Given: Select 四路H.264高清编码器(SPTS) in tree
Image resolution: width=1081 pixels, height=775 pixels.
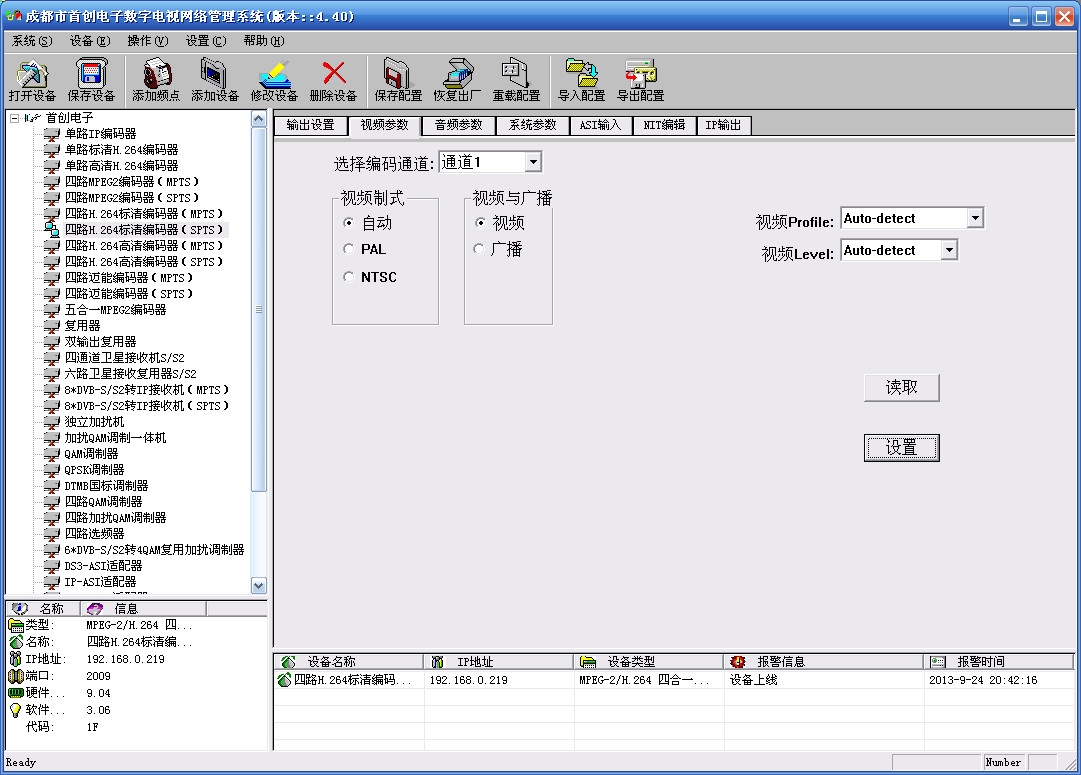Looking at the screenshot, I should click(143, 262).
